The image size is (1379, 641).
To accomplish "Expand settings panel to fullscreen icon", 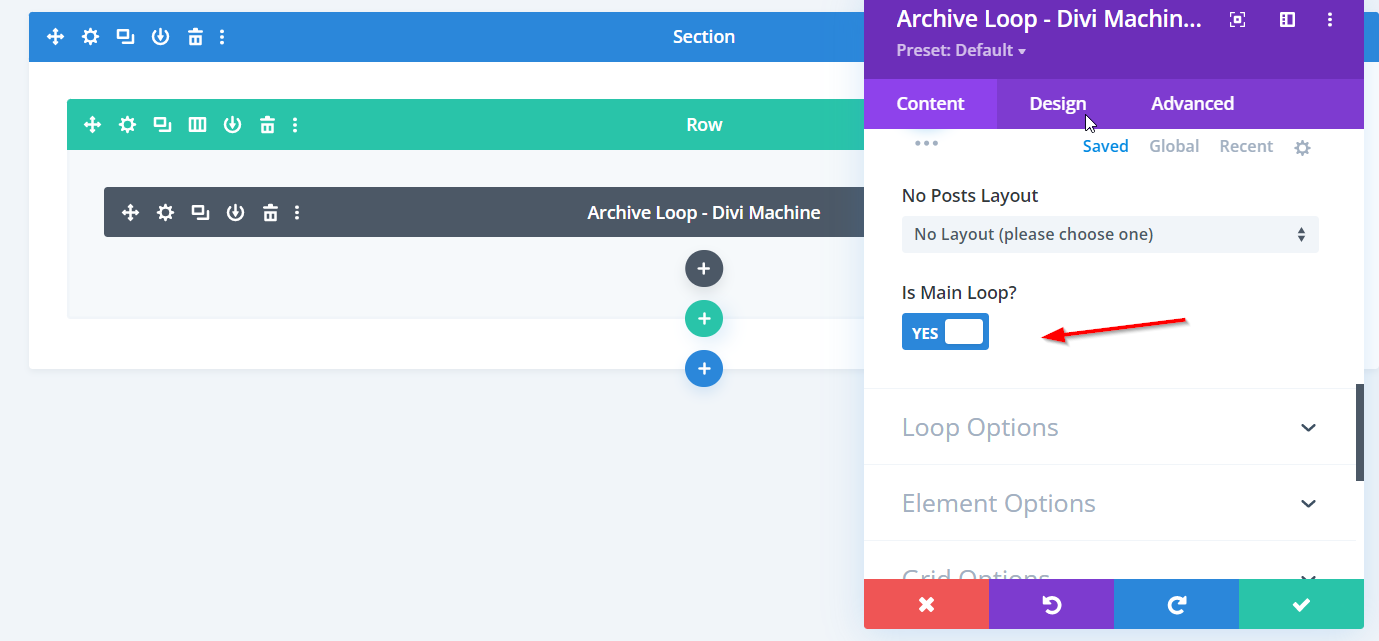I will click(x=1237, y=20).
